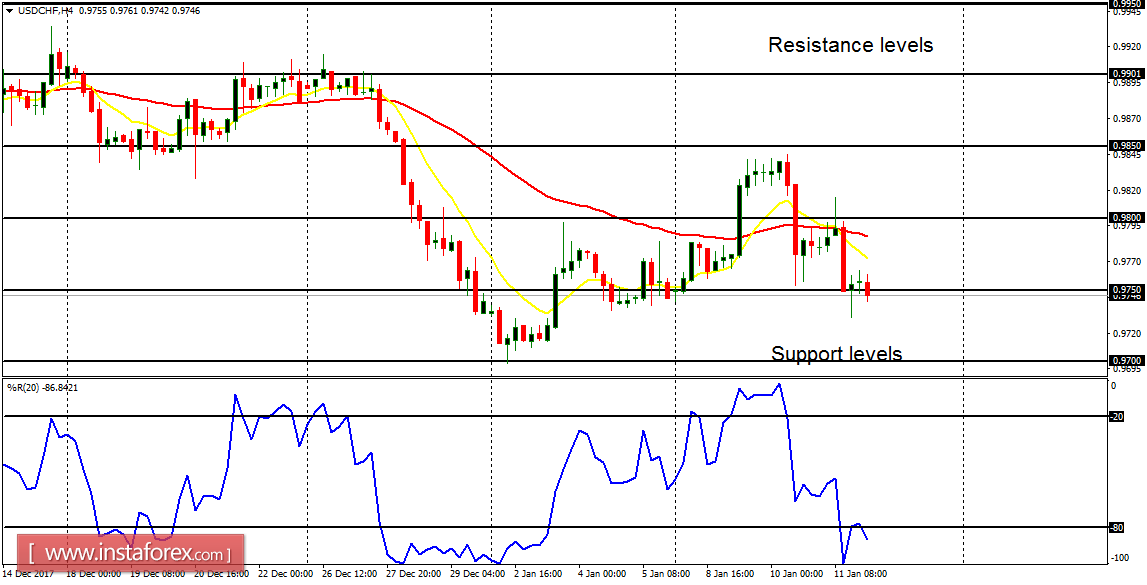This screenshot has width=1147, height=585.
Task: Click the 0.9920 price axis value
Action: [1128, 47]
